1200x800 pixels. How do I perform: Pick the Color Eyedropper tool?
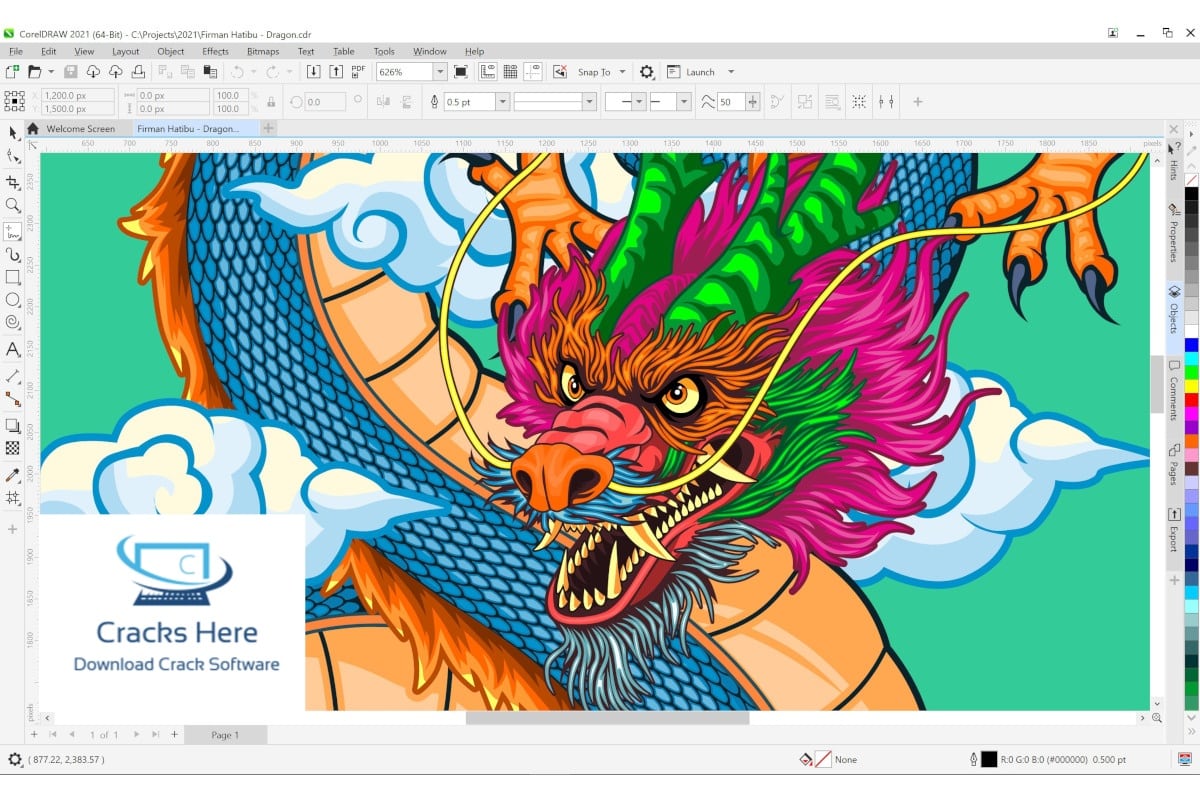pyautogui.click(x=12, y=475)
